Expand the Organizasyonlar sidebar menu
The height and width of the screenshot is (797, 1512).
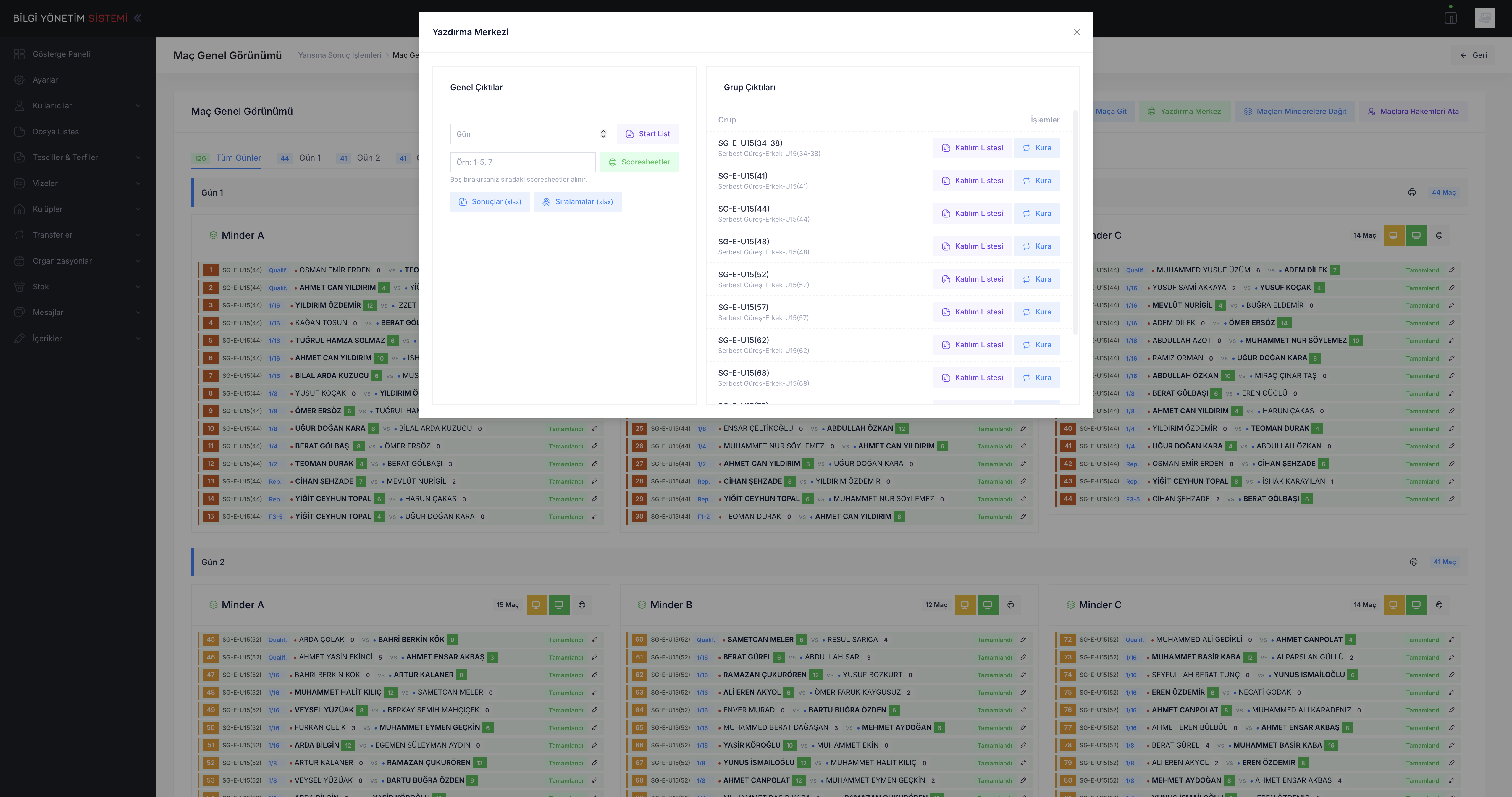pyautogui.click(x=77, y=261)
